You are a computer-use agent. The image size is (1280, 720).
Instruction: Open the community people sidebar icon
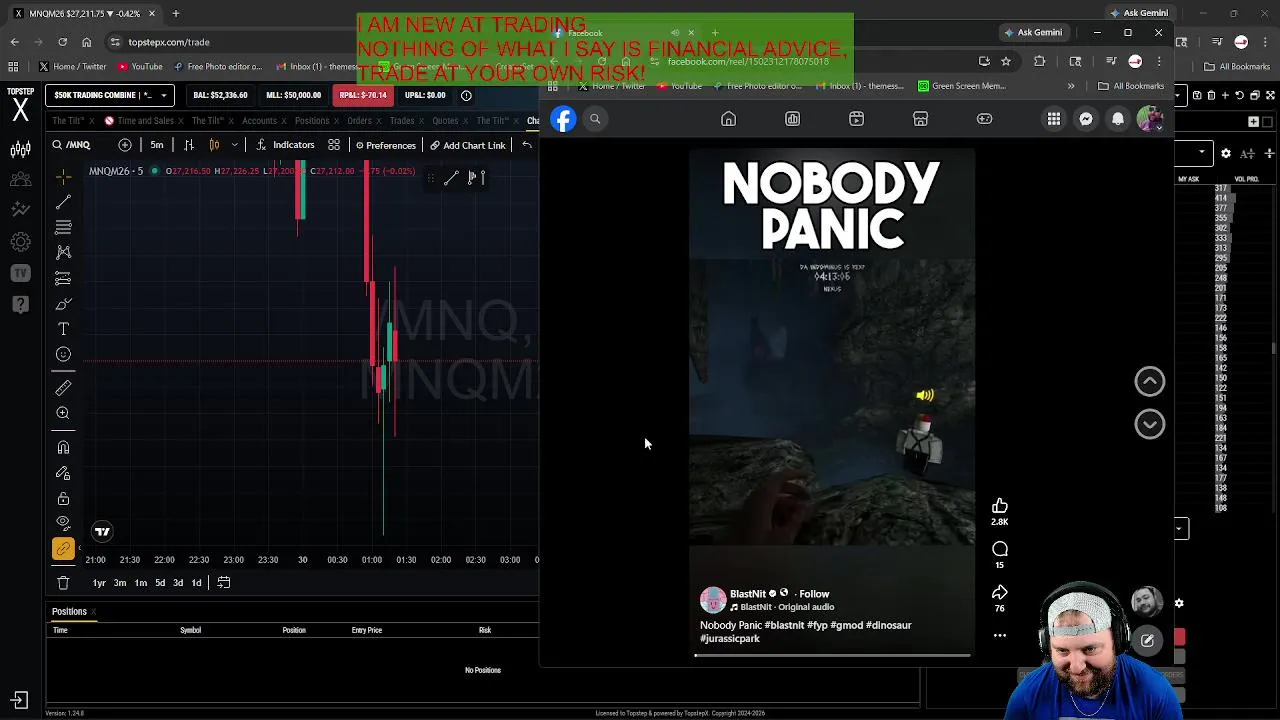(20, 179)
